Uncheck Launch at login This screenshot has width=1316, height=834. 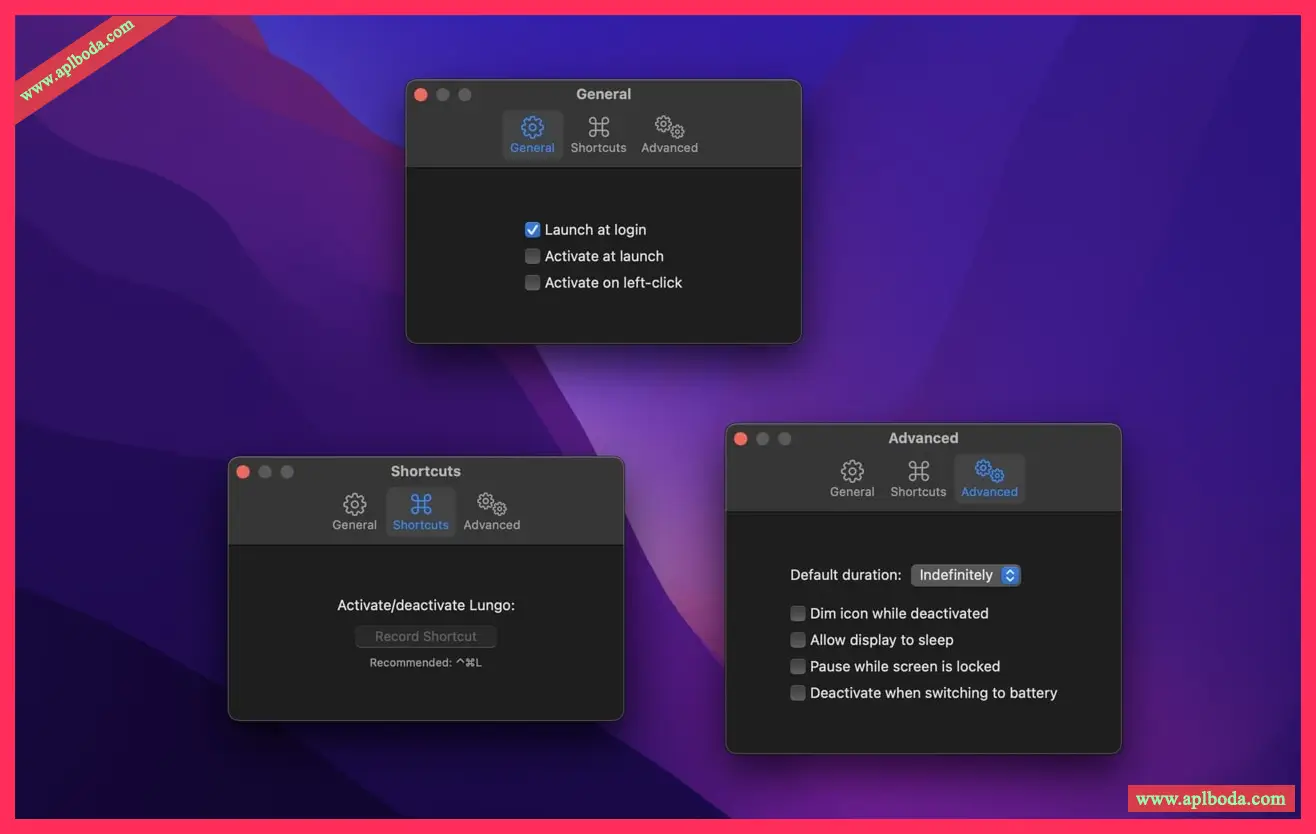tap(533, 230)
